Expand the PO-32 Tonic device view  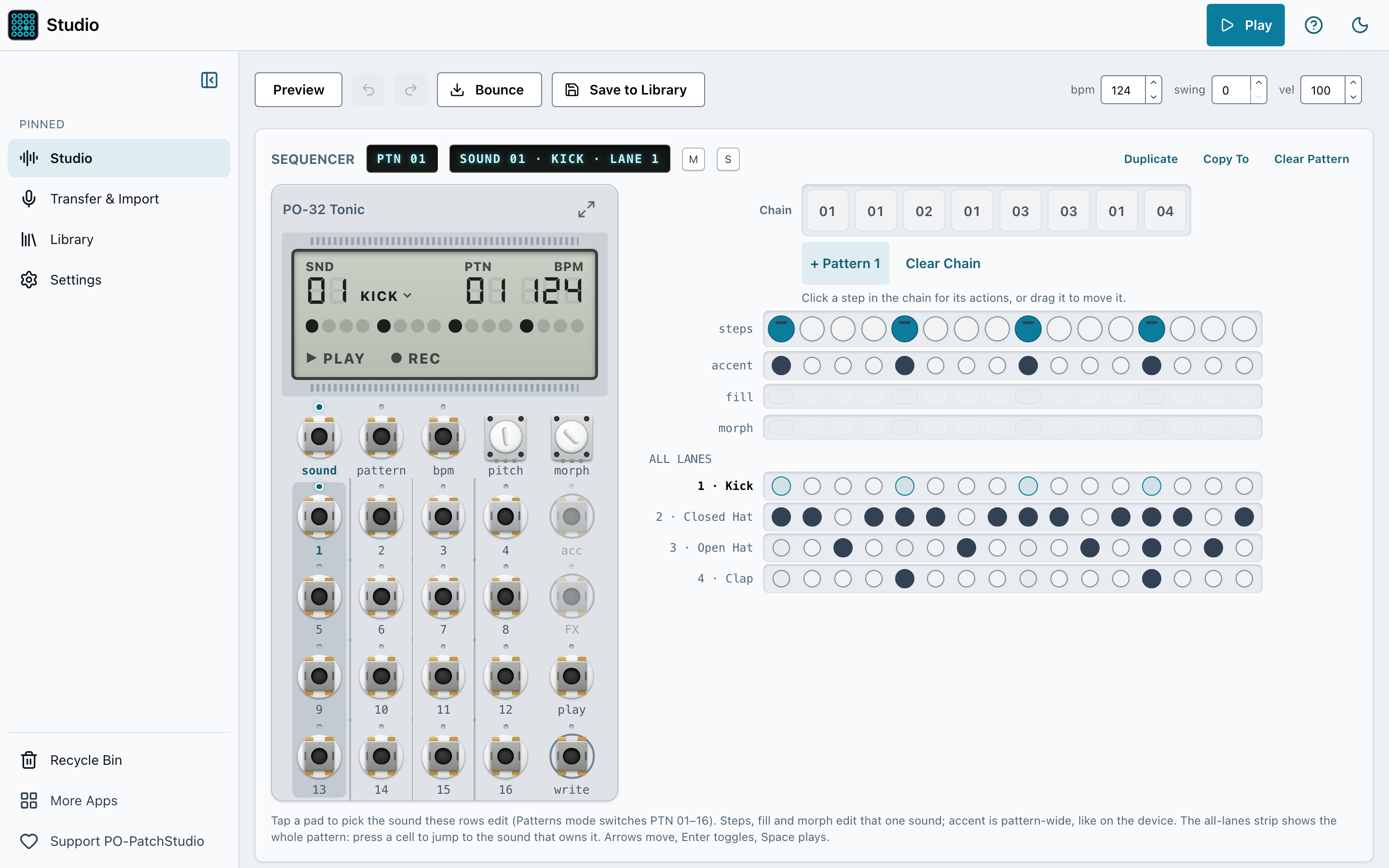click(x=586, y=209)
